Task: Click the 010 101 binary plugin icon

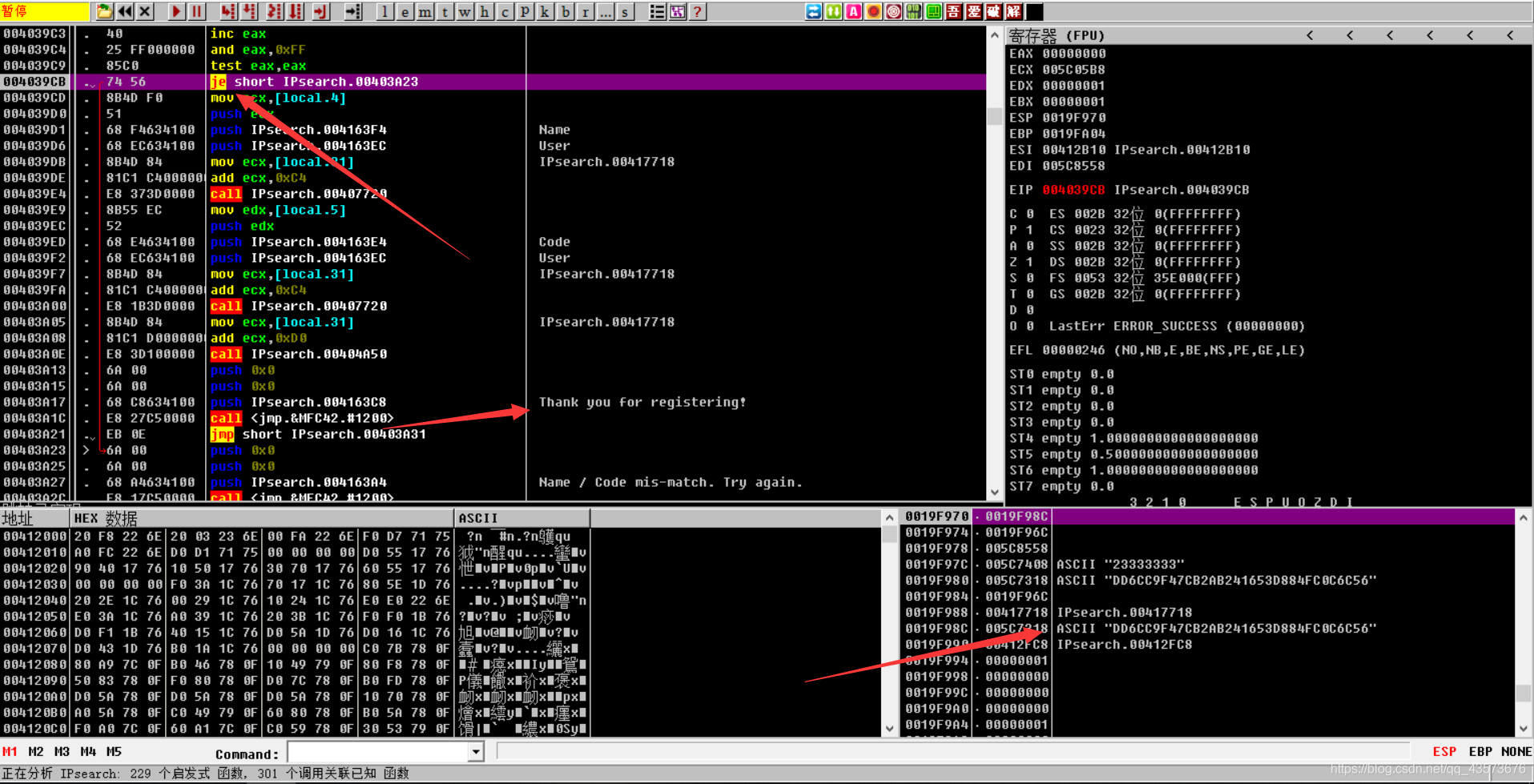Action: coord(914,11)
